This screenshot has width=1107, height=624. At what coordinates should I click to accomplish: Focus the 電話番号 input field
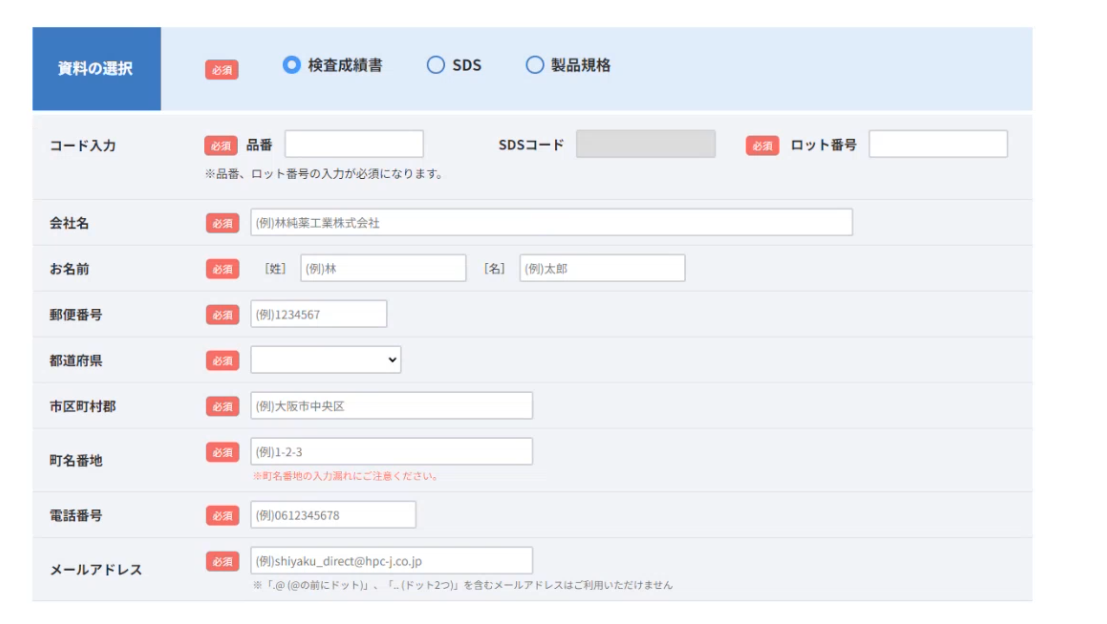(x=333, y=515)
